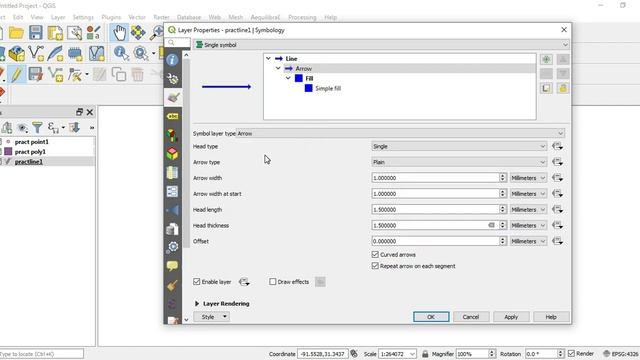Create a new GeoPackage layer
This screenshot has width=640, height=360.
(x=16, y=53)
